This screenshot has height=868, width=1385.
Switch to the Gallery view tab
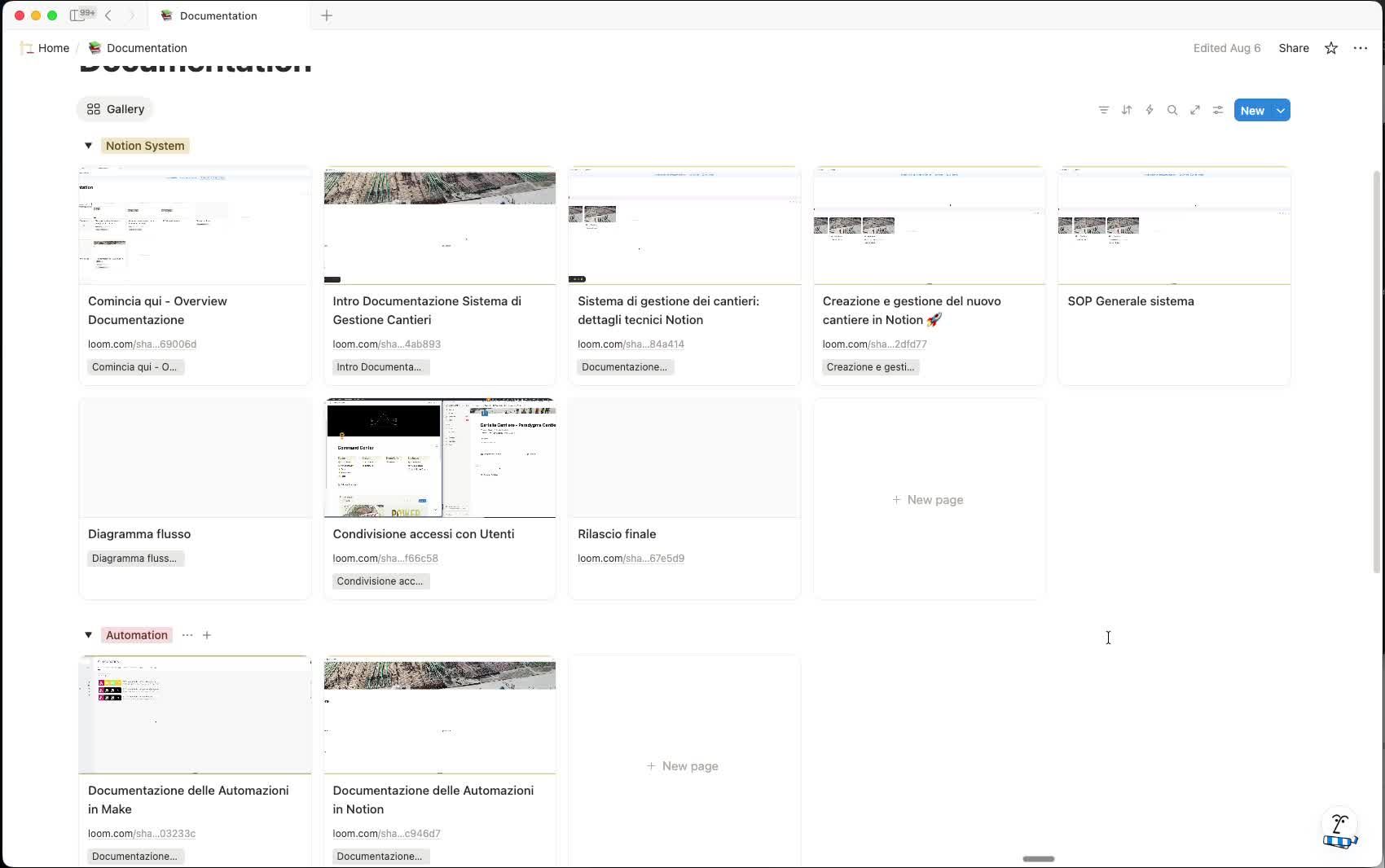[114, 108]
